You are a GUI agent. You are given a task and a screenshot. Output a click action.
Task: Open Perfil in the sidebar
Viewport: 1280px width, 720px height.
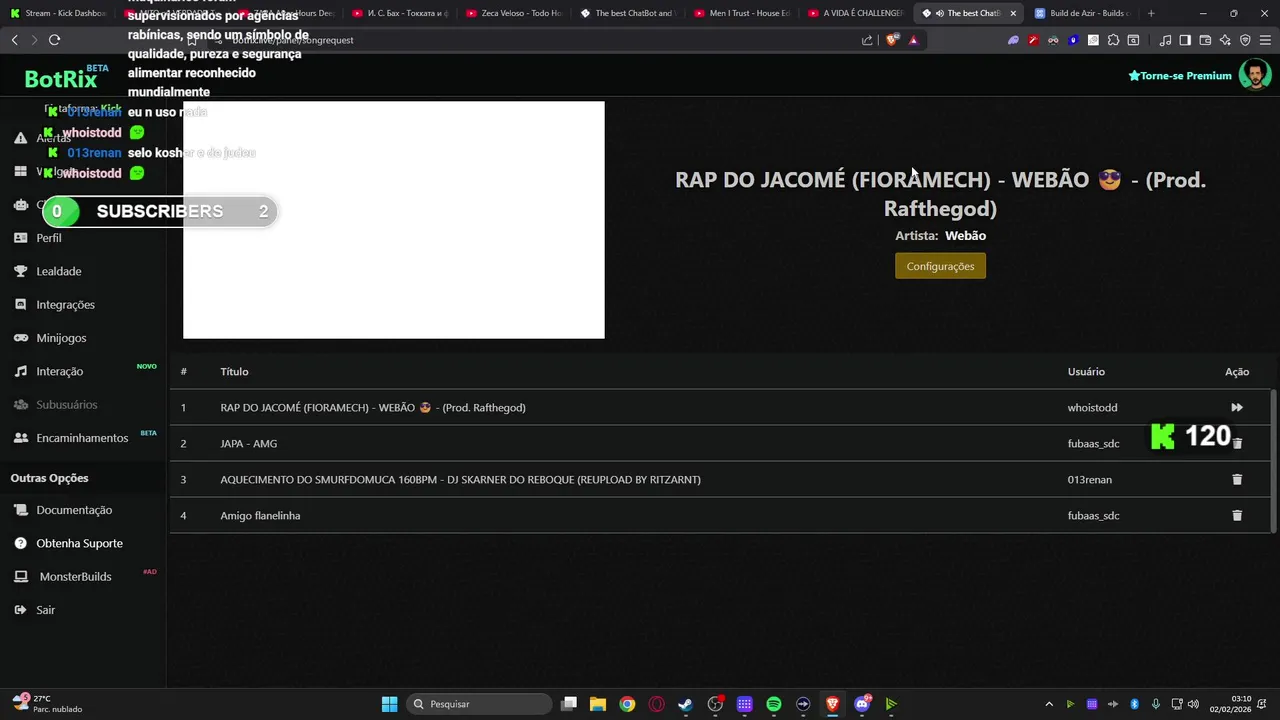(49, 238)
